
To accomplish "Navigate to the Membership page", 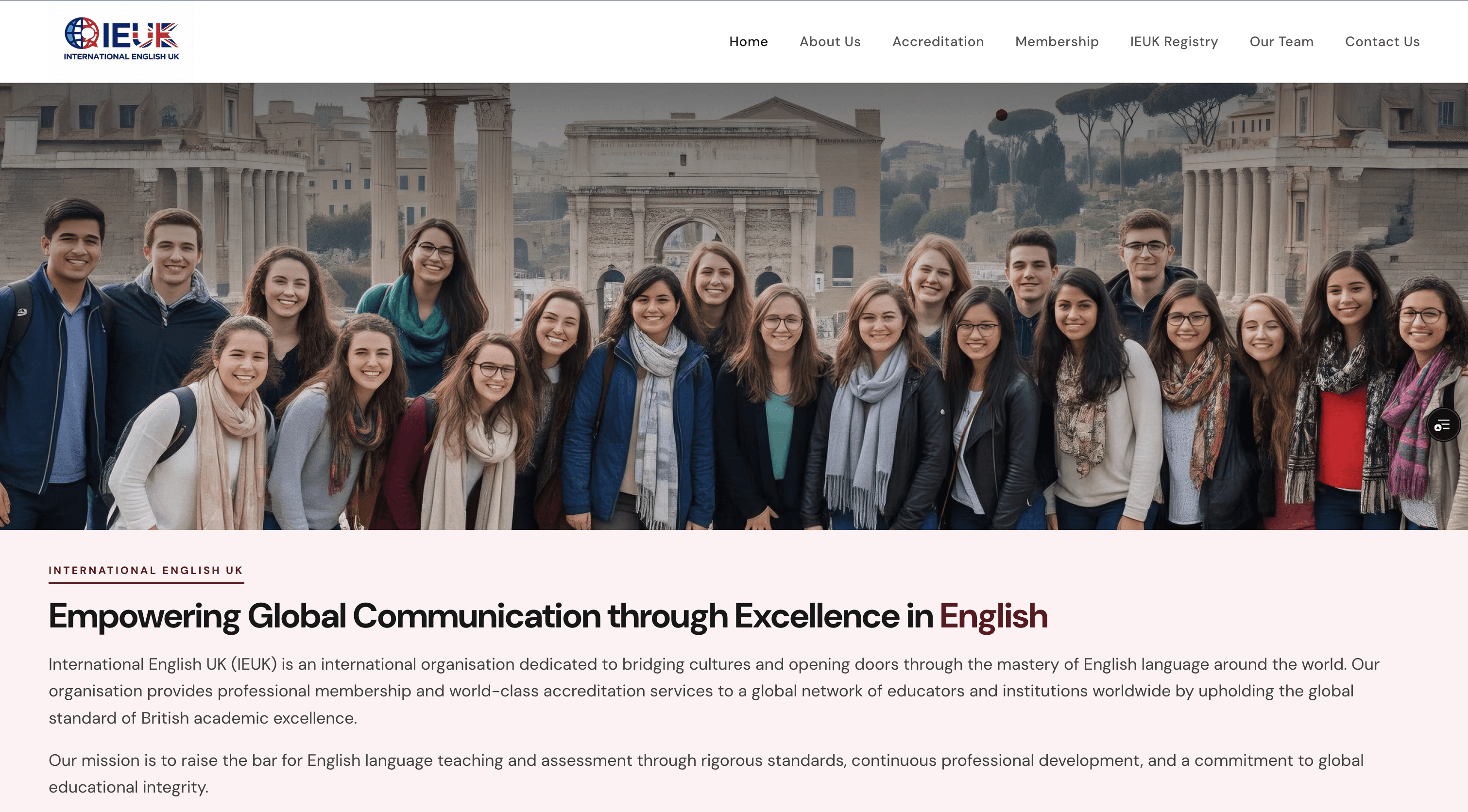I will 1057,42.
